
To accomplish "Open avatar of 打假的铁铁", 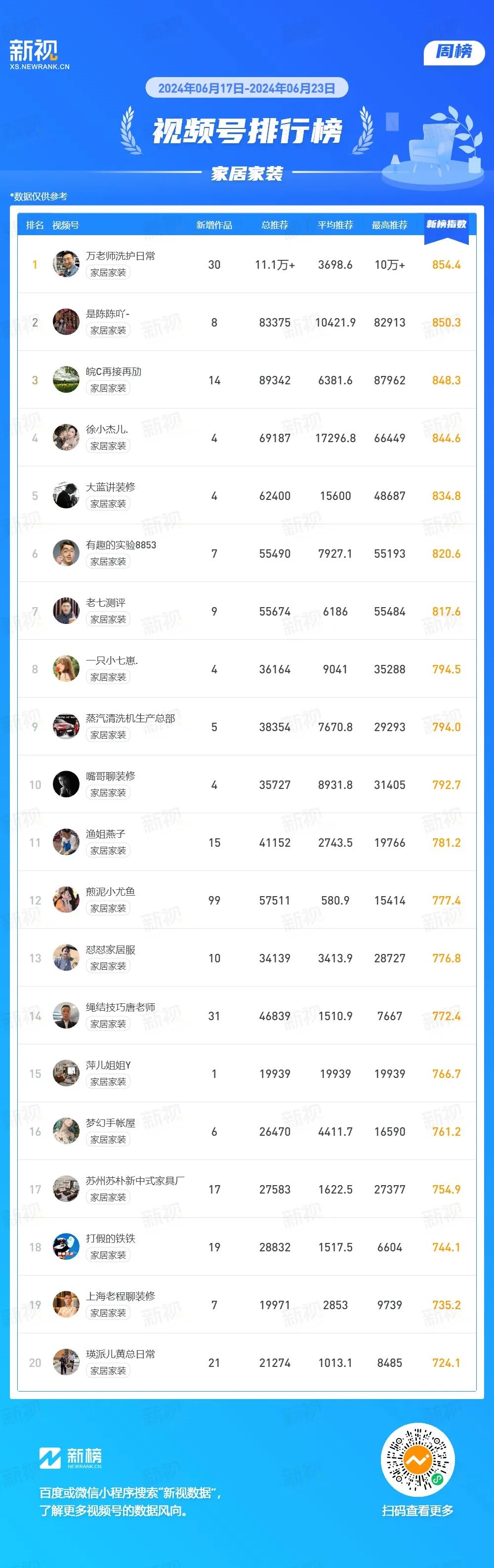I will point(66,1246).
